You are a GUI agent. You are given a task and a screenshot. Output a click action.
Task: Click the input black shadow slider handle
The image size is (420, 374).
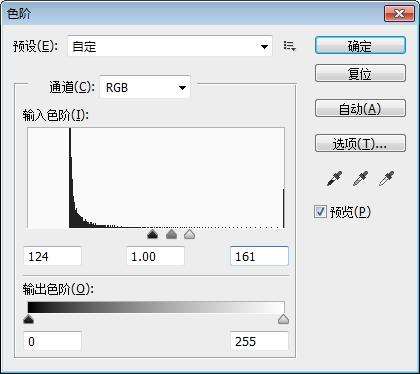152,234
